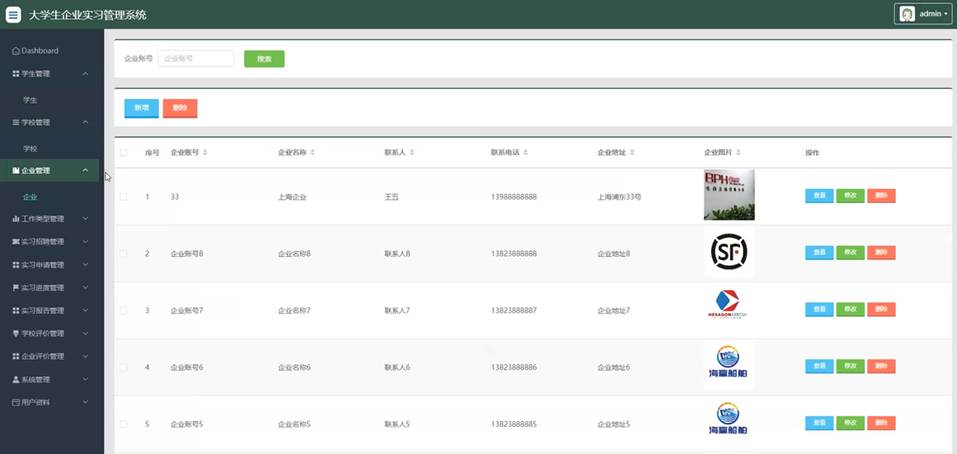Click 删除 for row 上海企业
Viewport: 957px width, 454px height.
click(881, 196)
